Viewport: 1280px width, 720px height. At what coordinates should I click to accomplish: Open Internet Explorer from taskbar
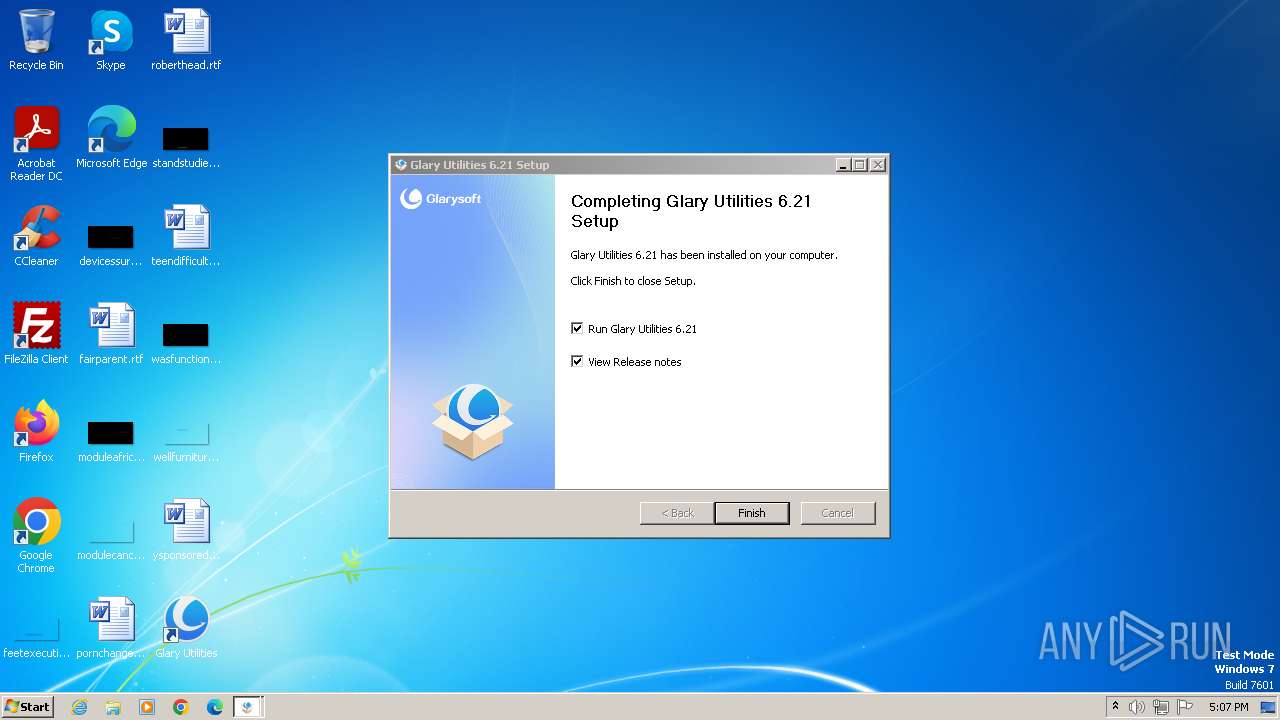pos(79,707)
